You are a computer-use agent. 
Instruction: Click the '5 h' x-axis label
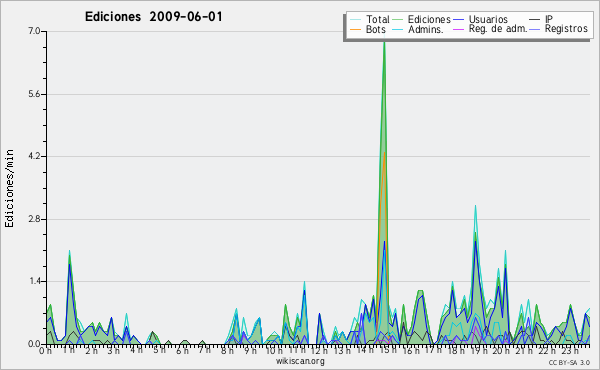coord(159,350)
